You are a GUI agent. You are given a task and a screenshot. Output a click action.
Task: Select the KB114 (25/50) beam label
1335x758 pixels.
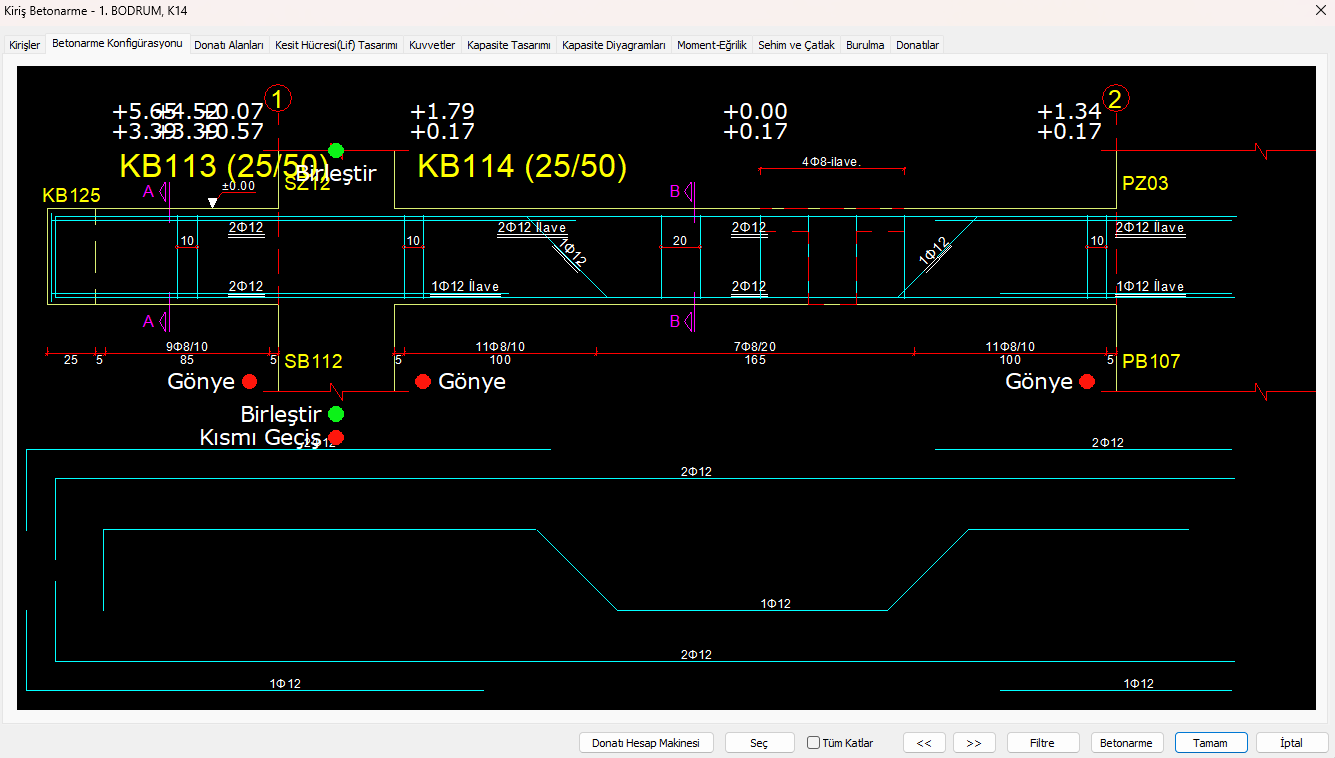[522, 166]
